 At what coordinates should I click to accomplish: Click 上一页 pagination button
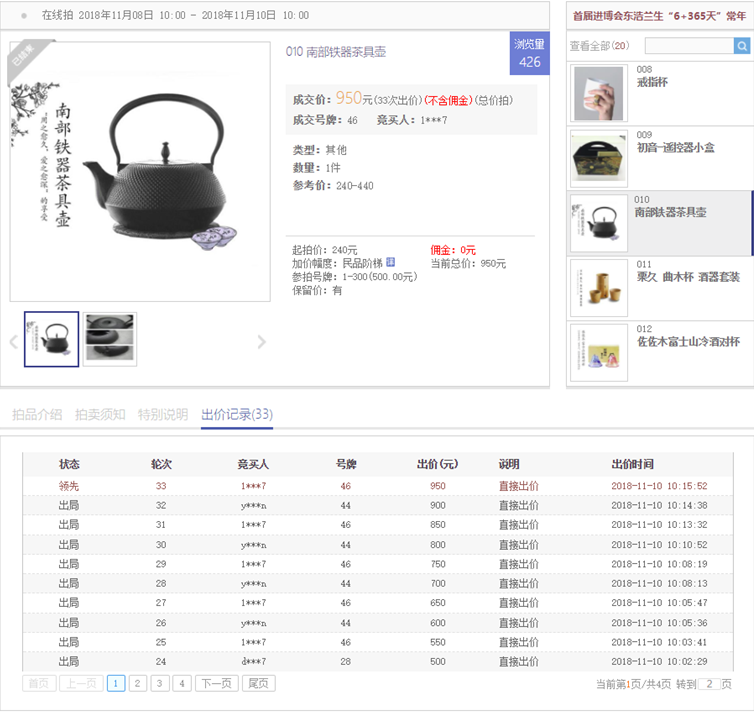(x=81, y=683)
